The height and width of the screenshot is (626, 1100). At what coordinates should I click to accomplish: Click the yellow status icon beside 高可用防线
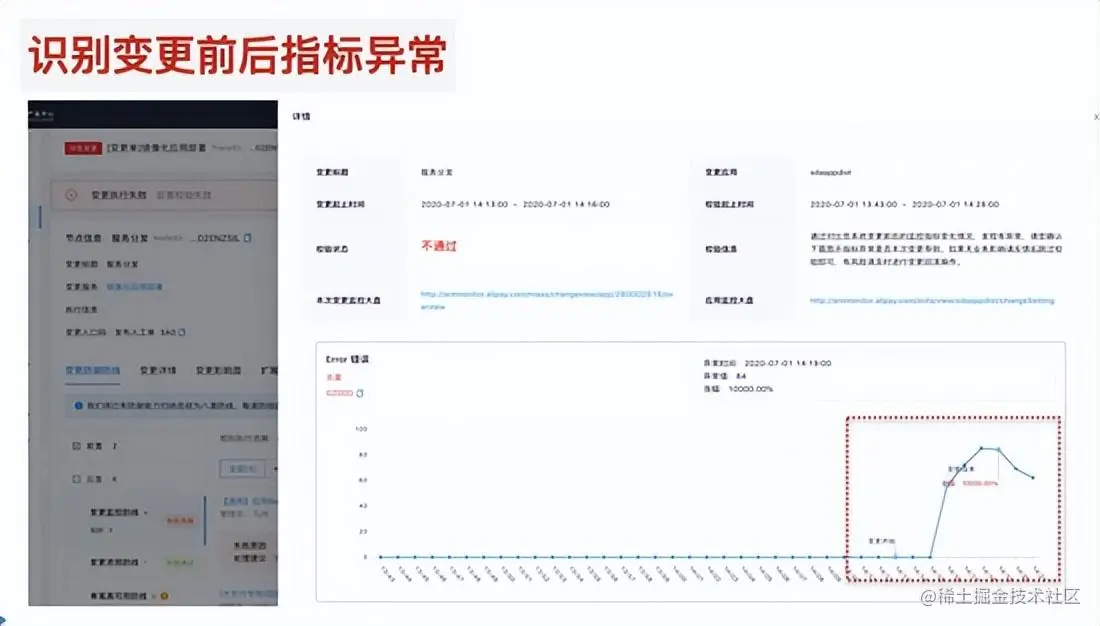point(163,596)
